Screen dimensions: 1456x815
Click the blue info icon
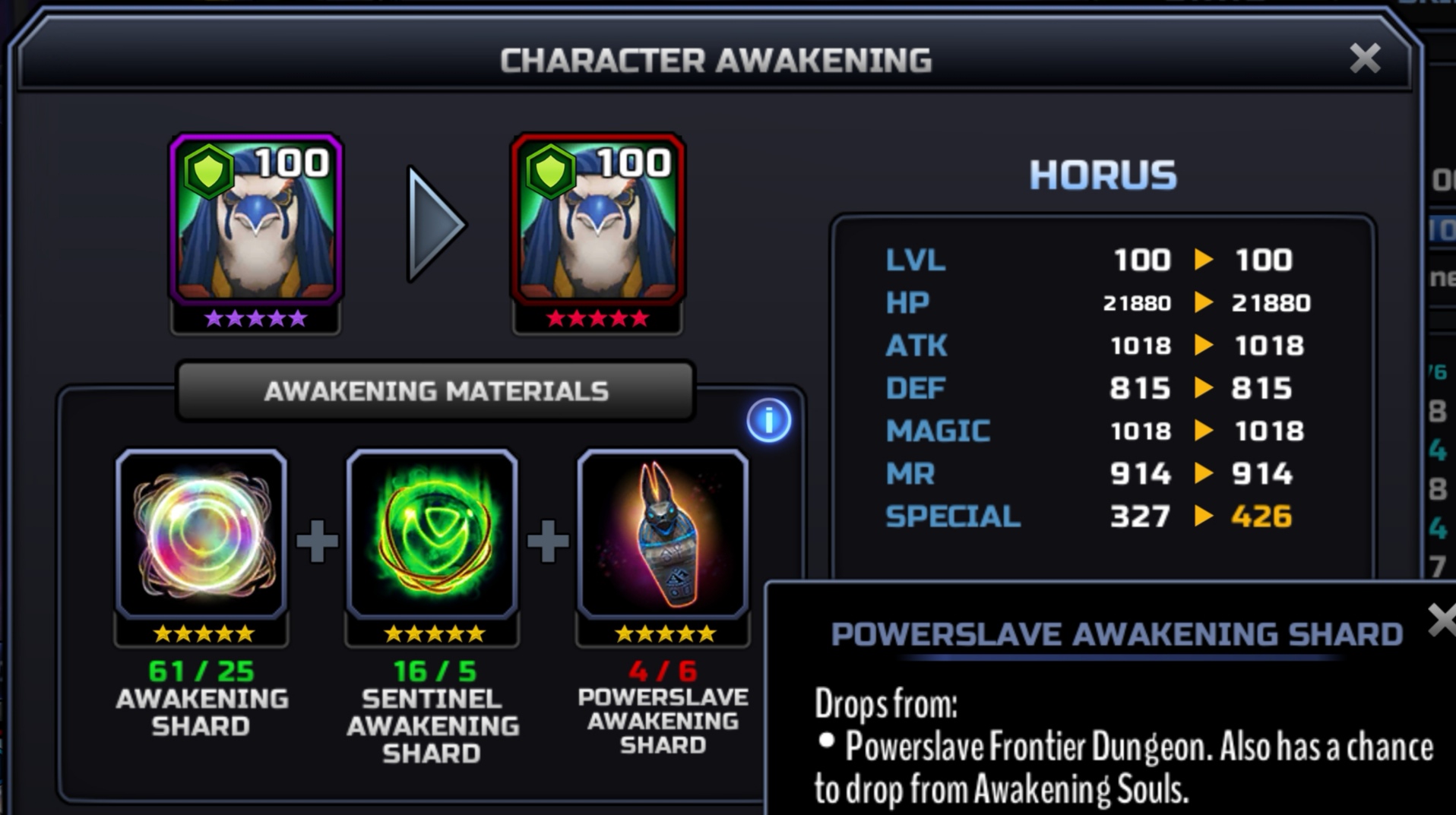(768, 420)
